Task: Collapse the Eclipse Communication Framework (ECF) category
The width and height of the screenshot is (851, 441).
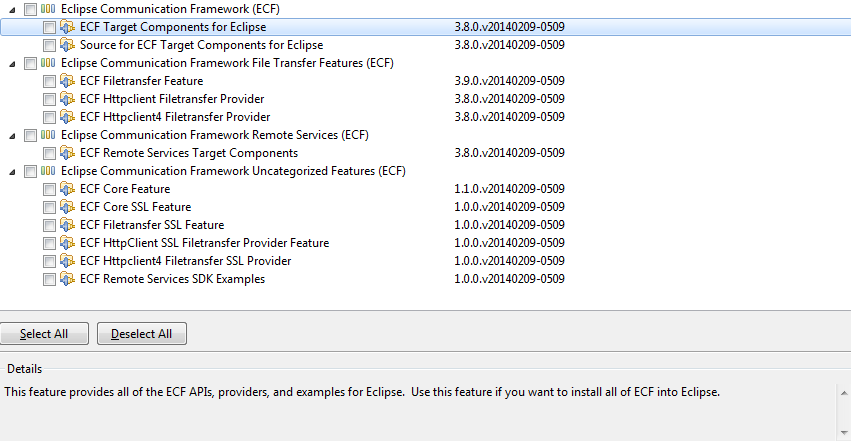Action: [12, 10]
